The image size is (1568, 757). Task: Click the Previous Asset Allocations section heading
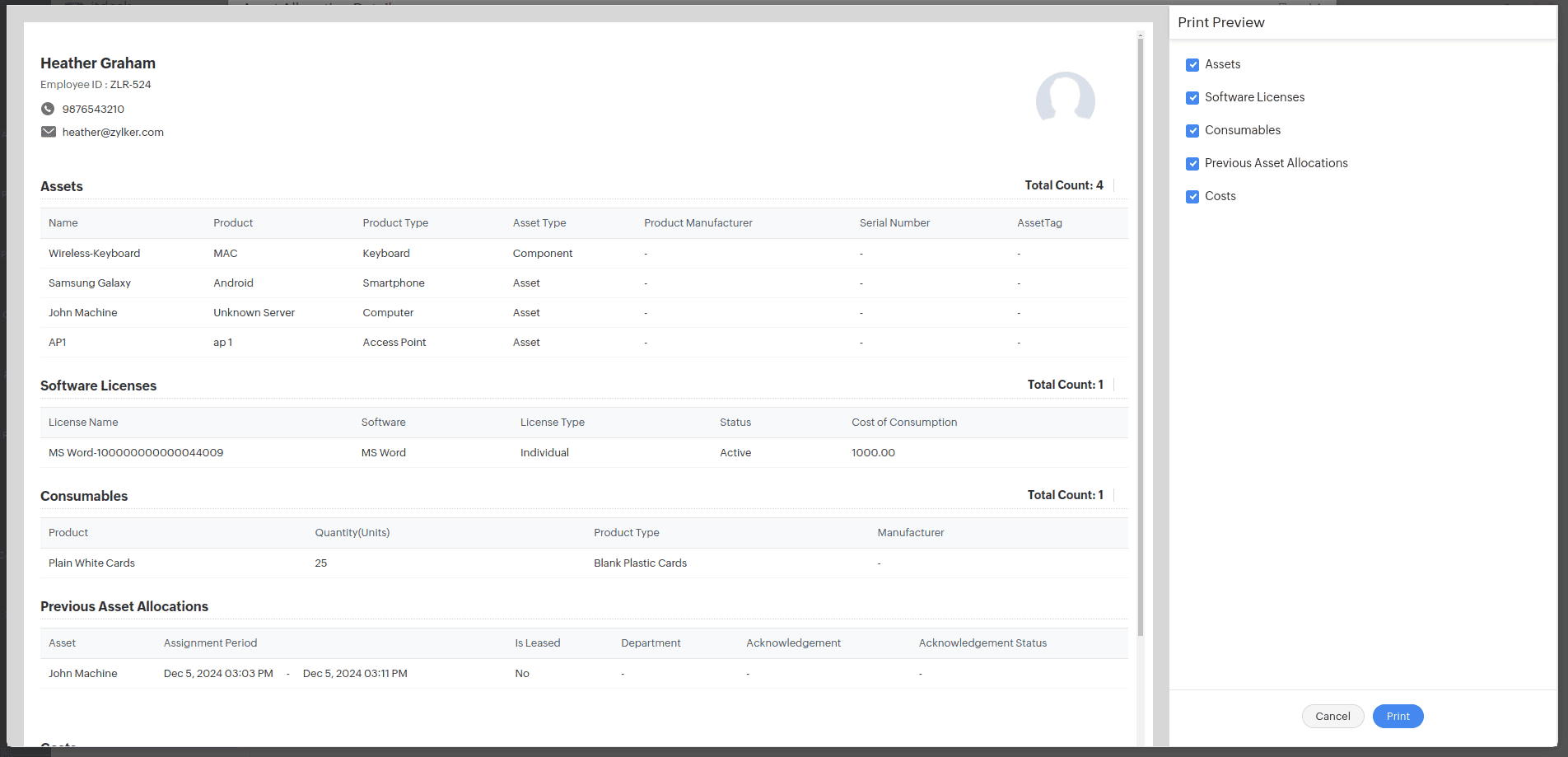124,606
